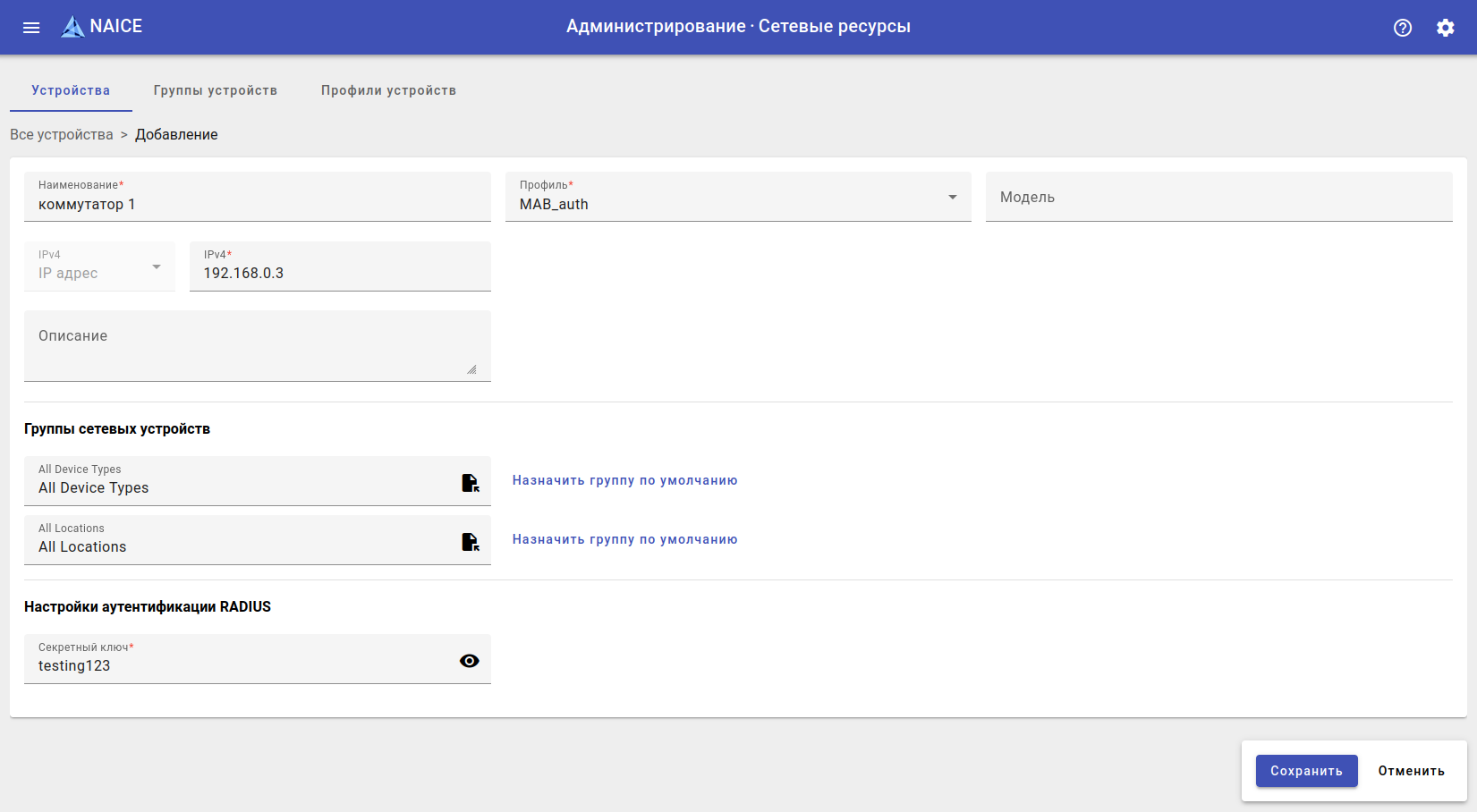The width and height of the screenshot is (1477, 812).
Task: Click the NAICE logo icon
Action: (72, 27)
